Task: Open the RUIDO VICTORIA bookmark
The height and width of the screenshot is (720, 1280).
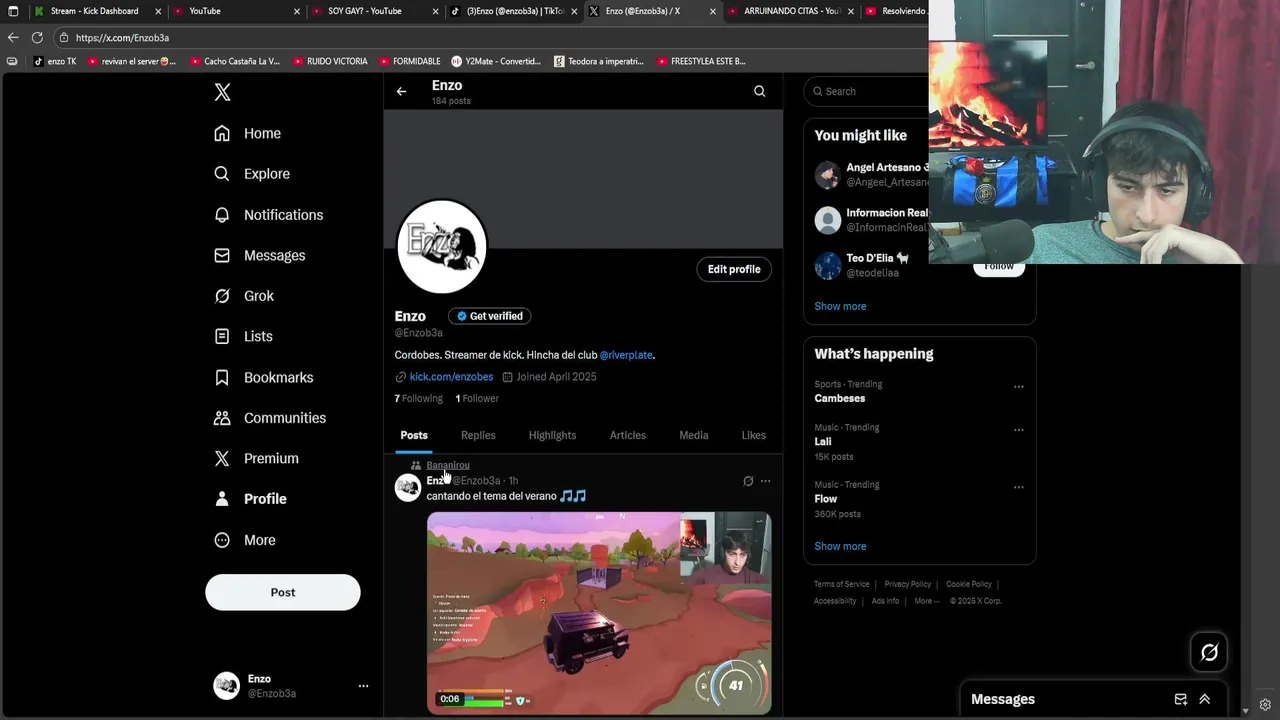Action: 330,61
